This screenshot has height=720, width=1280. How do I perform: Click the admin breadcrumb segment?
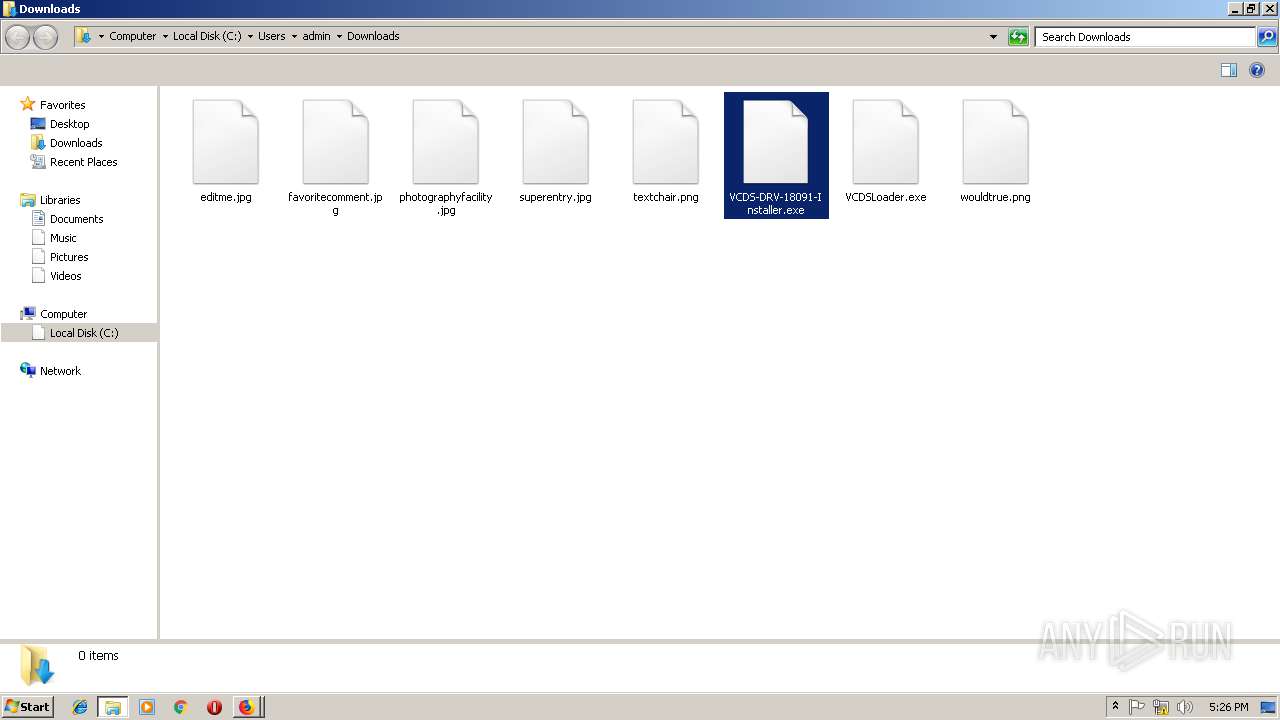click(316, 36)
